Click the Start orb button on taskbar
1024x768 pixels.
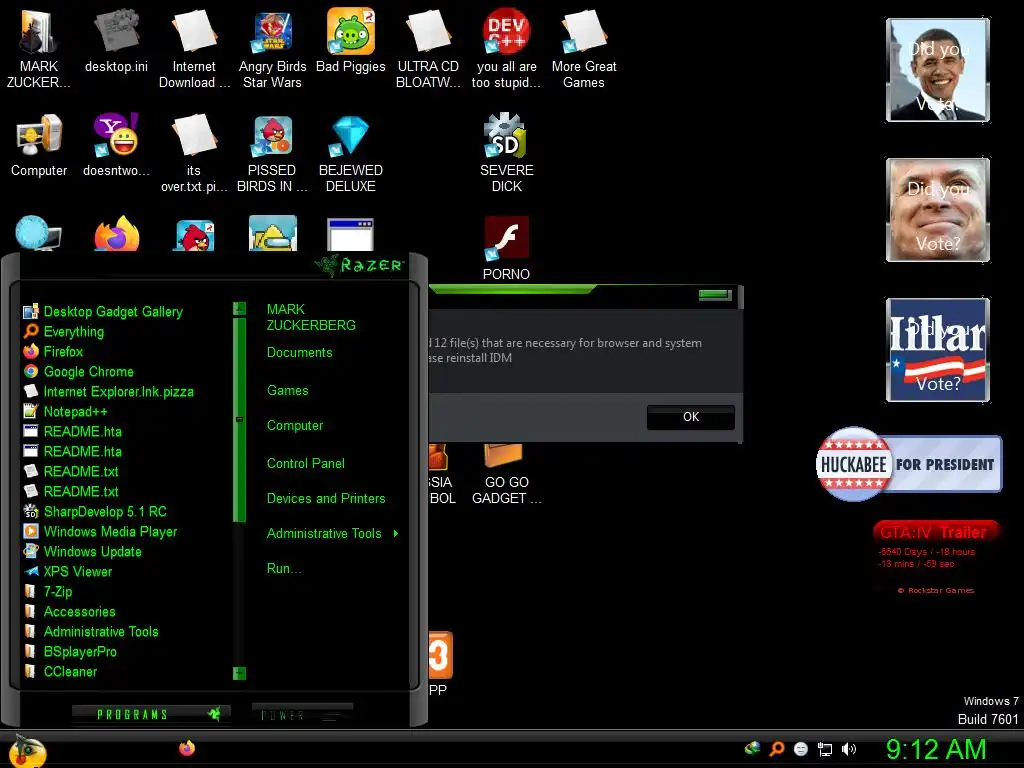coord(26,751)
